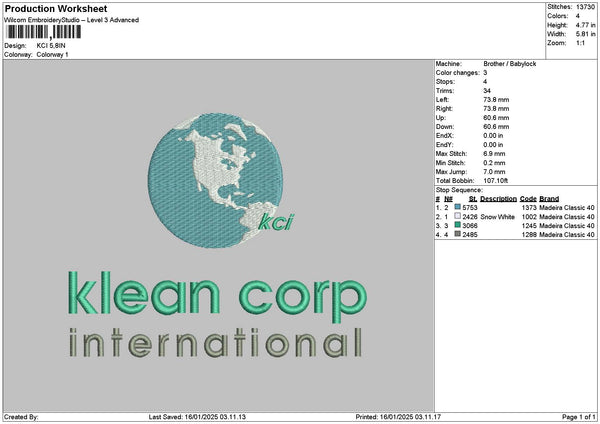600x424 pixels.
Task: Click the Zoom value '1:1'
Action: tap(580, 43)
